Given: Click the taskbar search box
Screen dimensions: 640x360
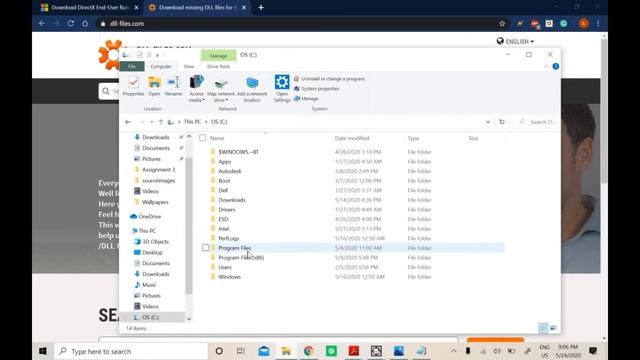Looking at the screenshot, I should click(x=131, y=351).
